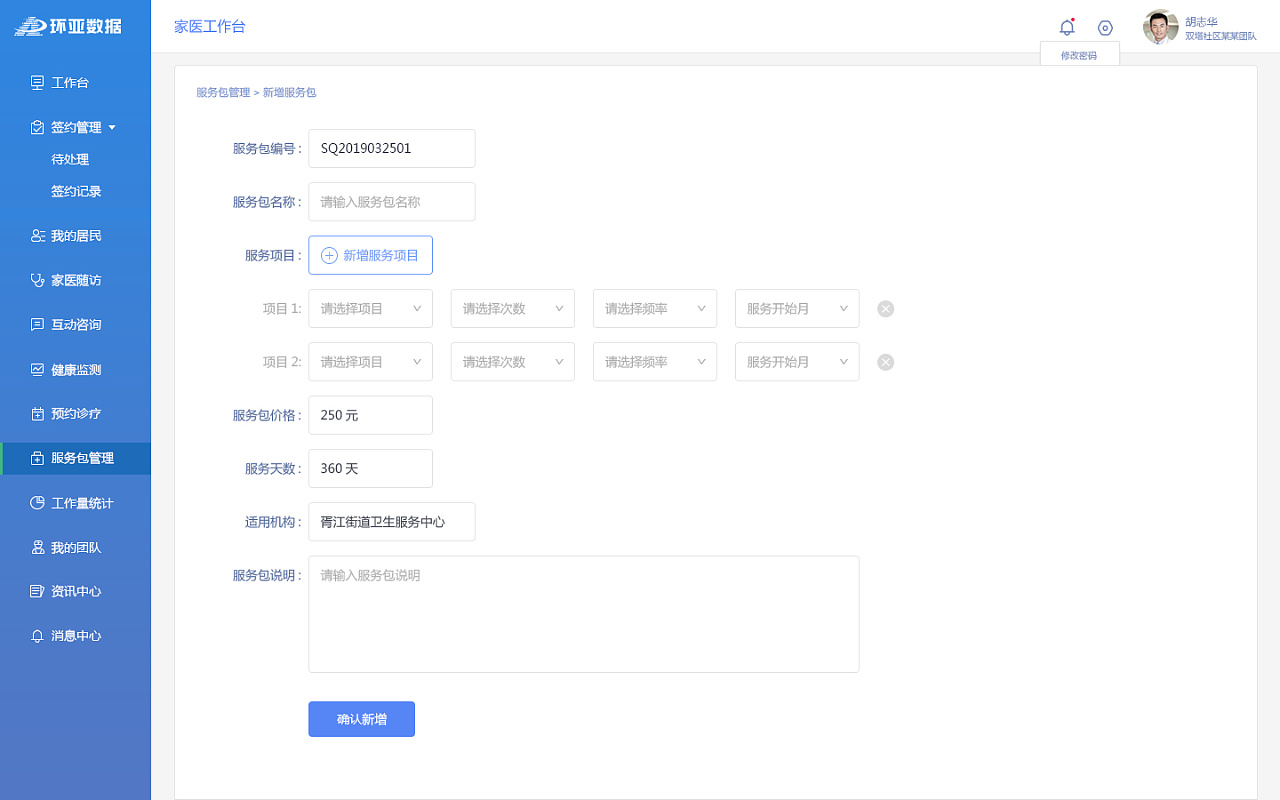Click the 服务包说明 text area
1280x800 pixels.
coord(584,614)
